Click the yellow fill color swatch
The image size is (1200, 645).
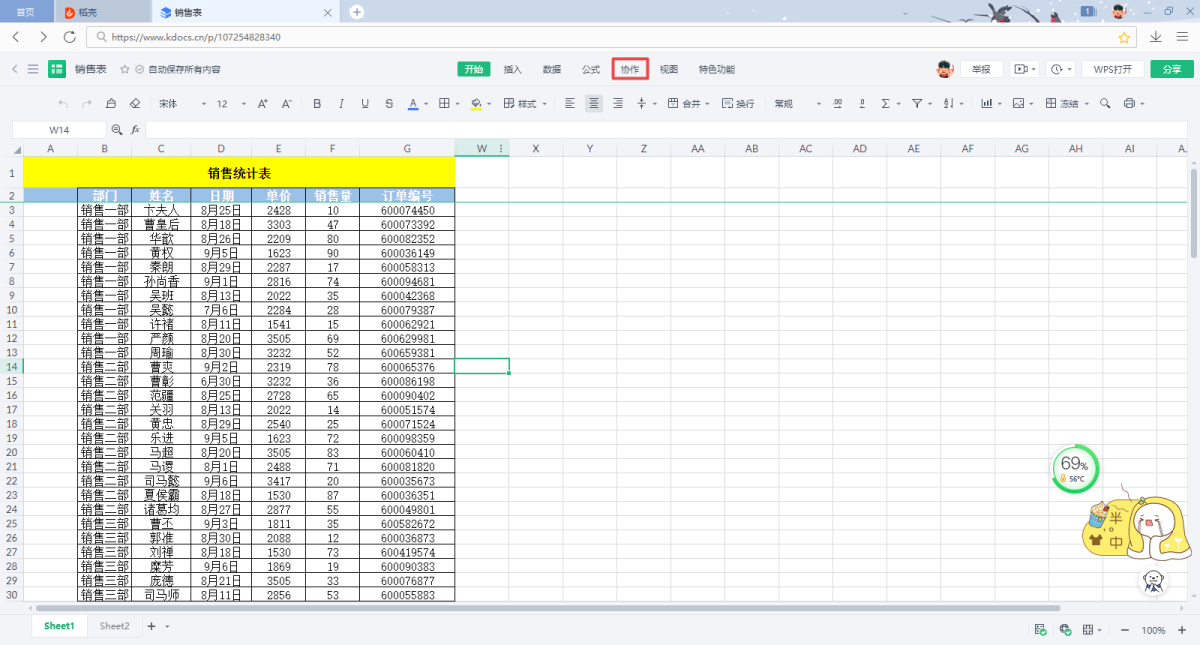point(475,103)
